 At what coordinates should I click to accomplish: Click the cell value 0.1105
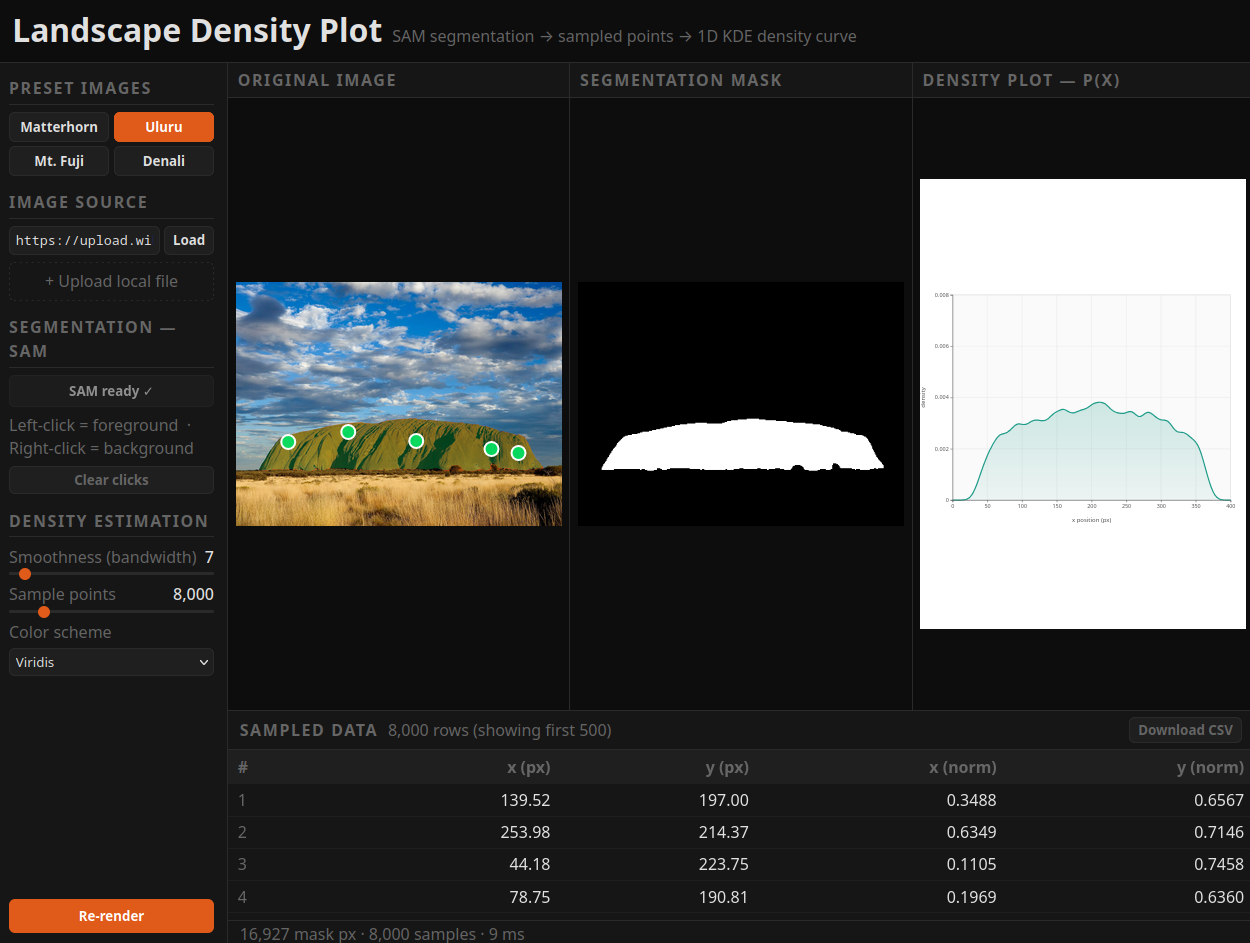coord(971,864)
